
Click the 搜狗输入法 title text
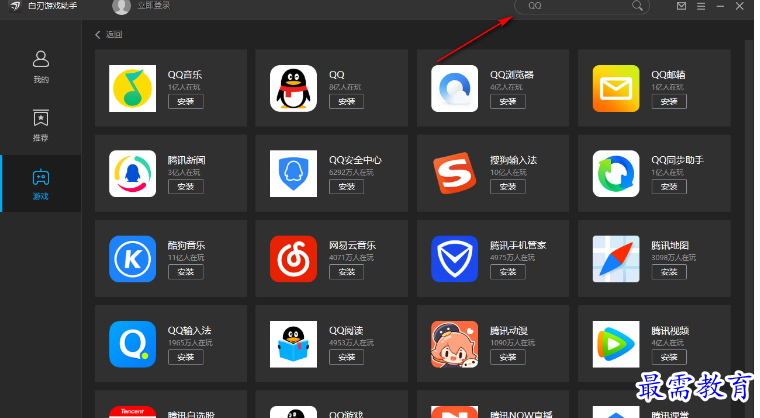point(514,160)
